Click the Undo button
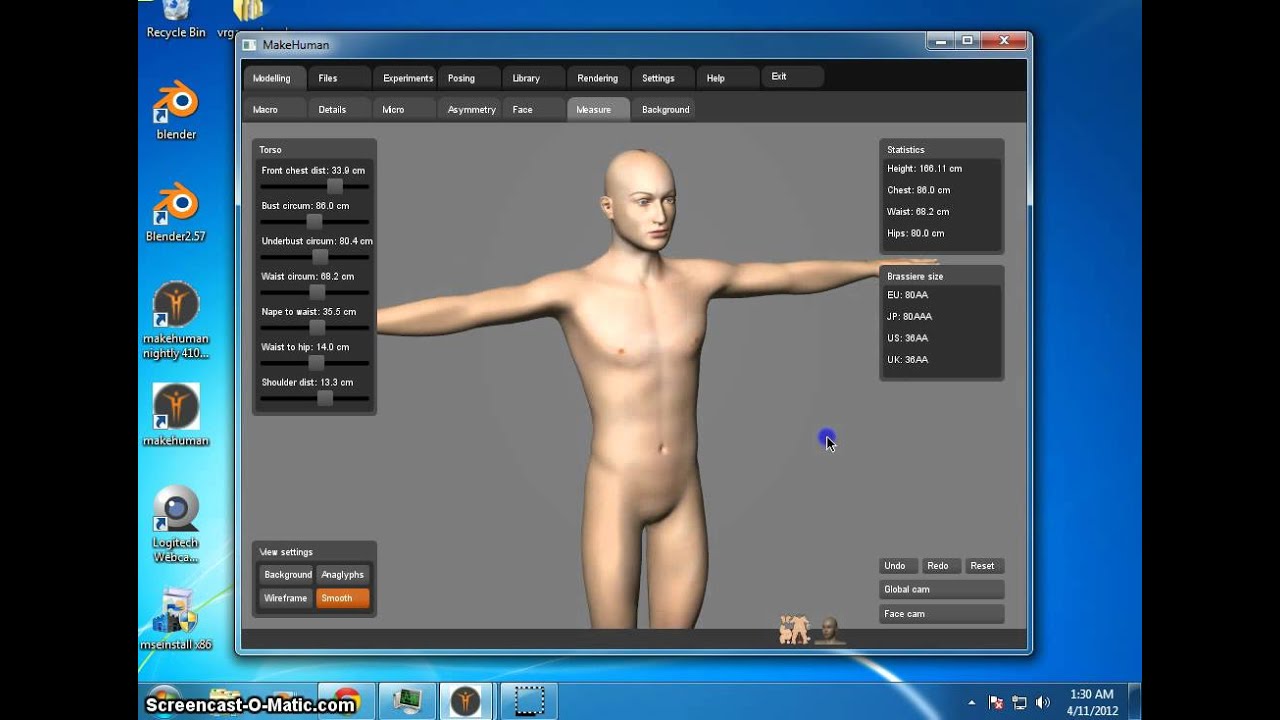Image resolution: width=1280 pixels, height=720 pixels. [898, 566]
